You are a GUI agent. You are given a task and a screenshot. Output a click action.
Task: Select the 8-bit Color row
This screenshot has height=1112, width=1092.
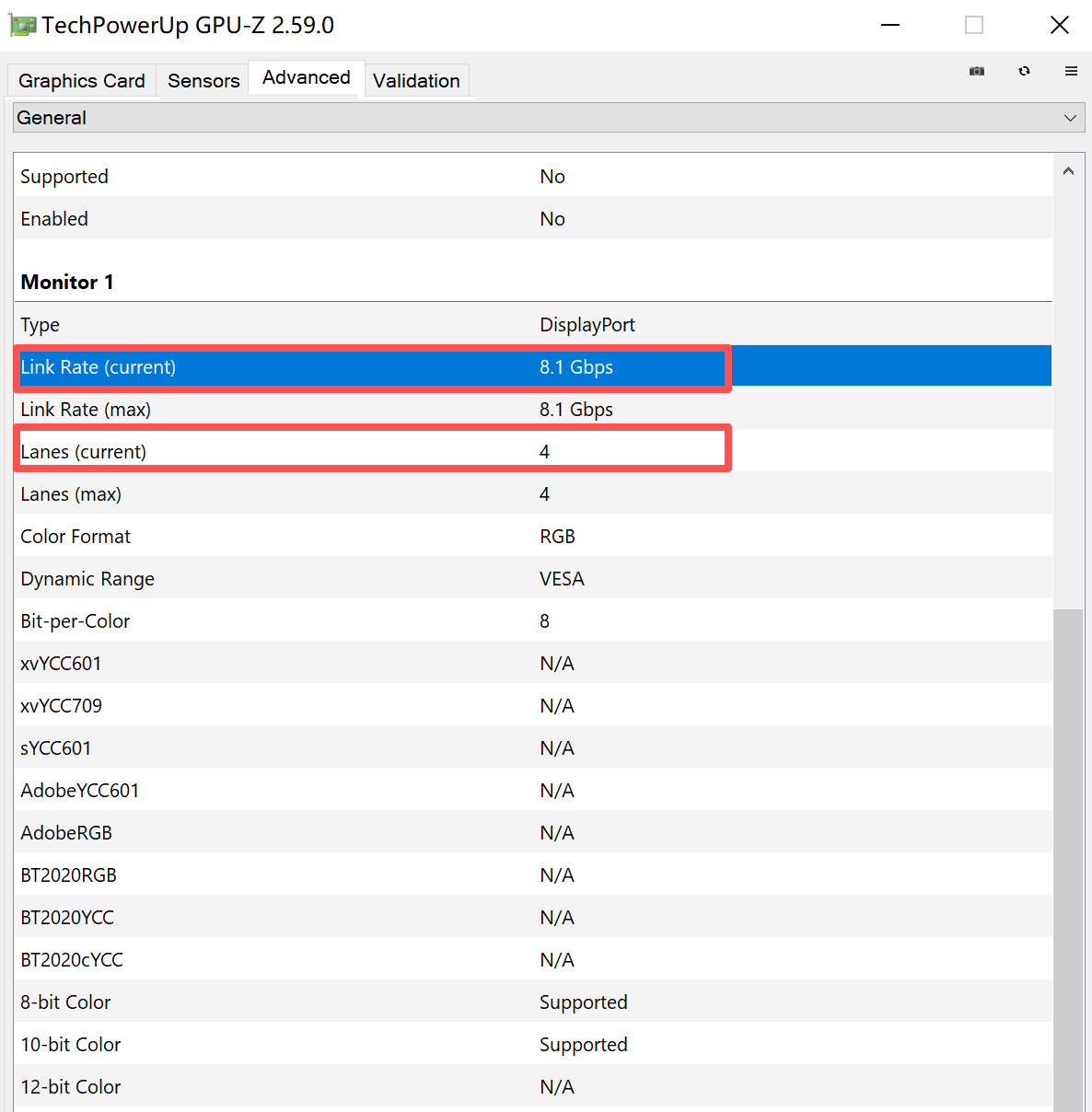point(533,1002)
